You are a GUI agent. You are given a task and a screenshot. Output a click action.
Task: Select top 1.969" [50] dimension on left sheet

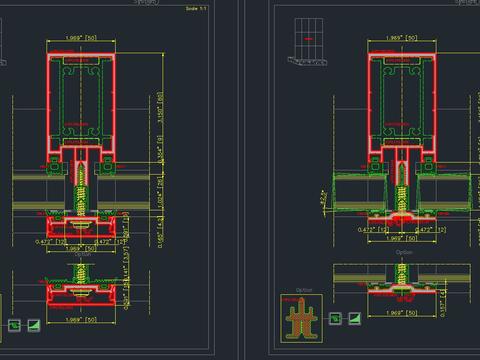(x=81, y=38)
